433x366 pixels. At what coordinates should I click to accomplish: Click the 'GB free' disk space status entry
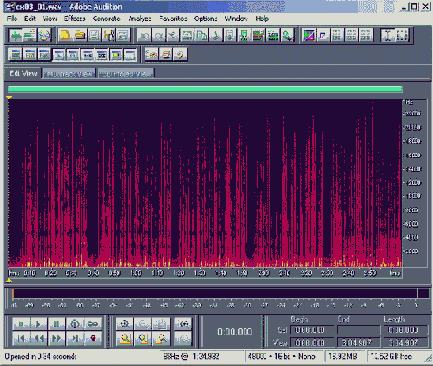[391, 356]
